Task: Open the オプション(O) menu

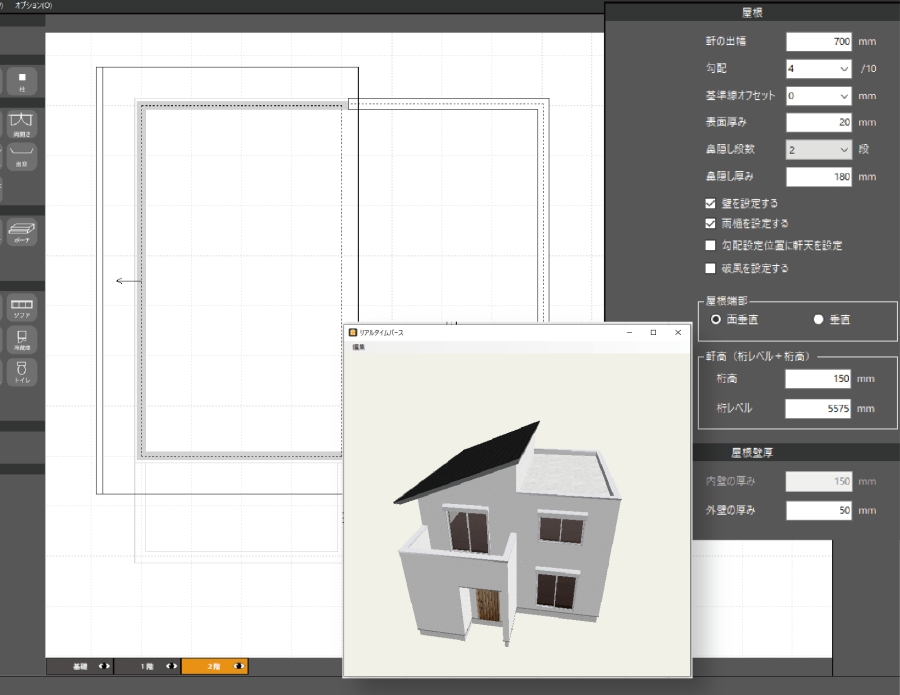Action: tap(33, 6)
